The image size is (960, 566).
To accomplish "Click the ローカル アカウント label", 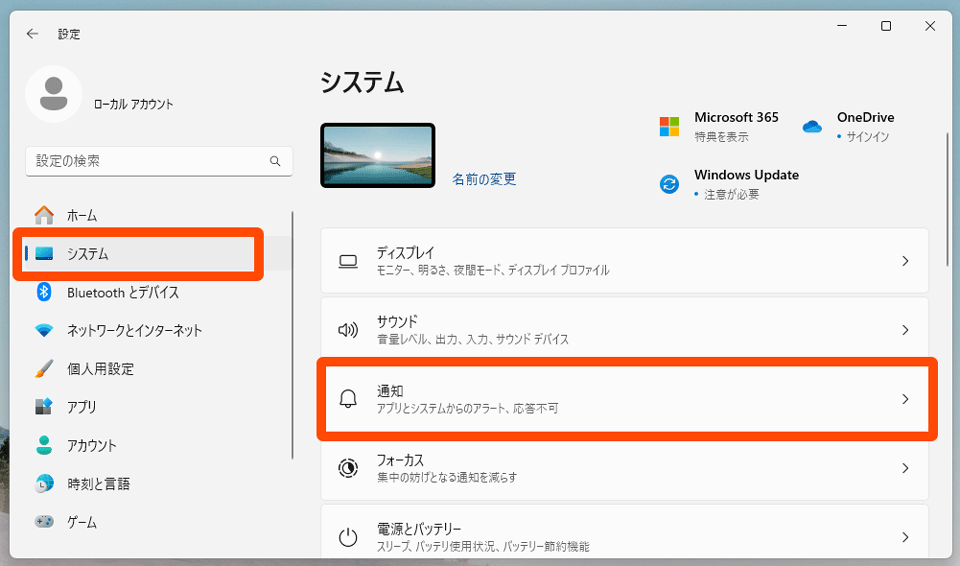I will pos(133,104).
